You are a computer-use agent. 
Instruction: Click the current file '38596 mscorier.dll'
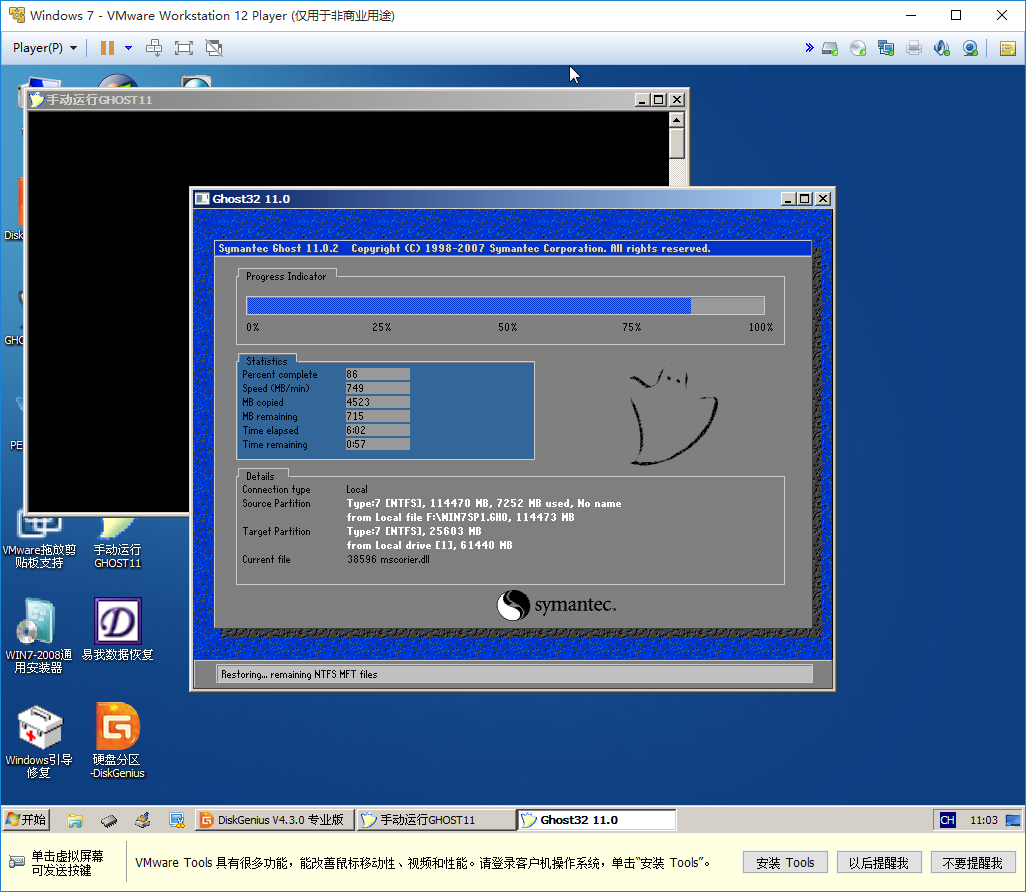click(x=388, y=560)
